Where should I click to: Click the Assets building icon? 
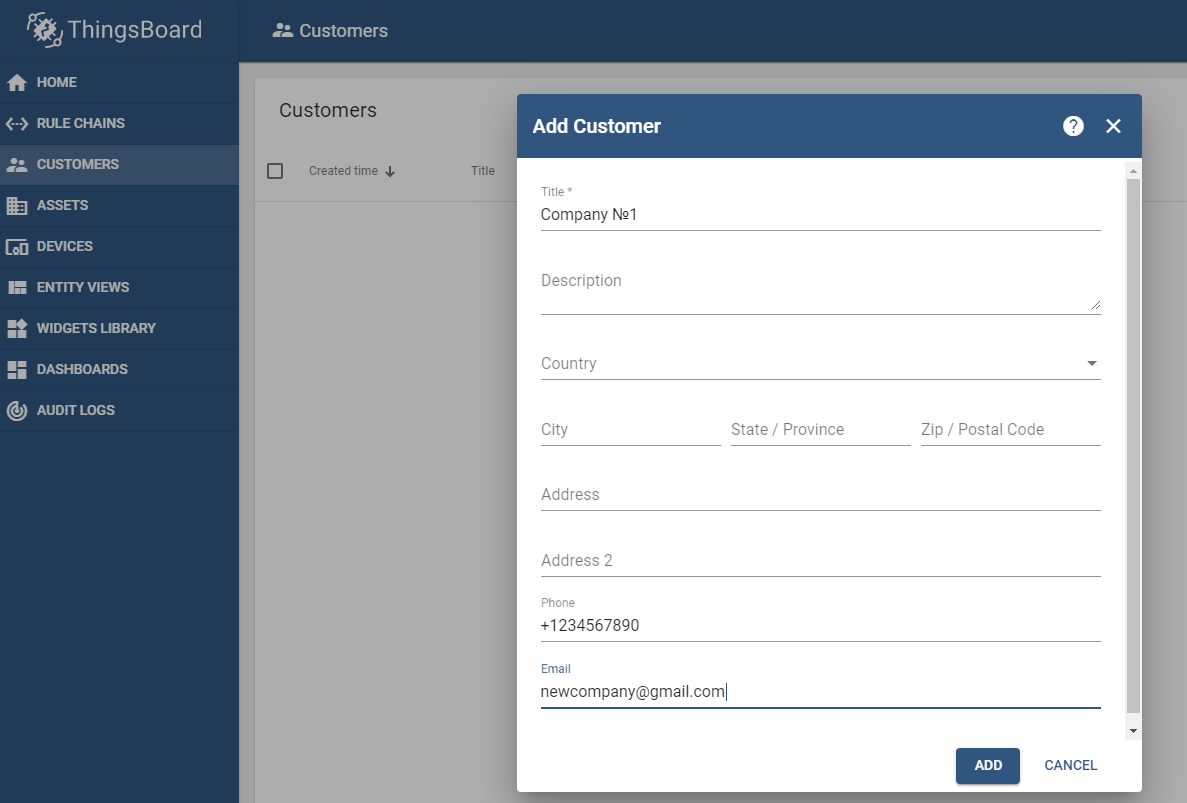[x=17, y=206]
